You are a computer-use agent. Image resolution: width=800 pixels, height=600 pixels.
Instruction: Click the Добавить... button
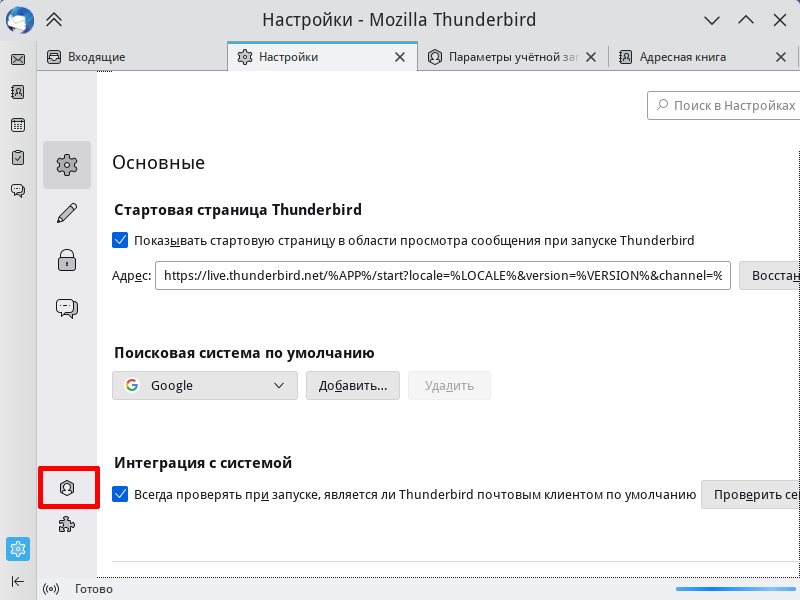353,386
